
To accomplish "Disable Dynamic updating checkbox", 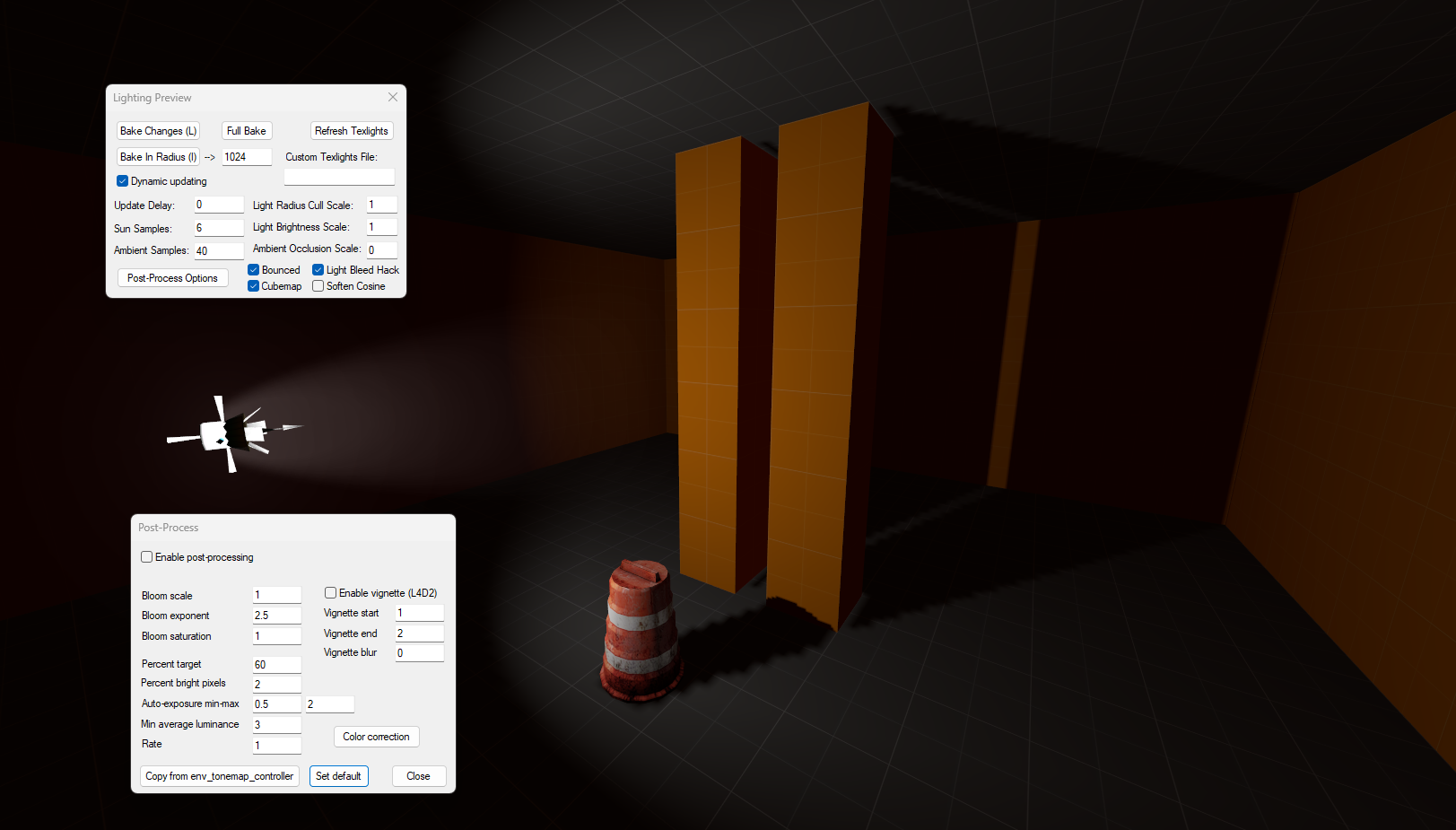I will point(123,181).
